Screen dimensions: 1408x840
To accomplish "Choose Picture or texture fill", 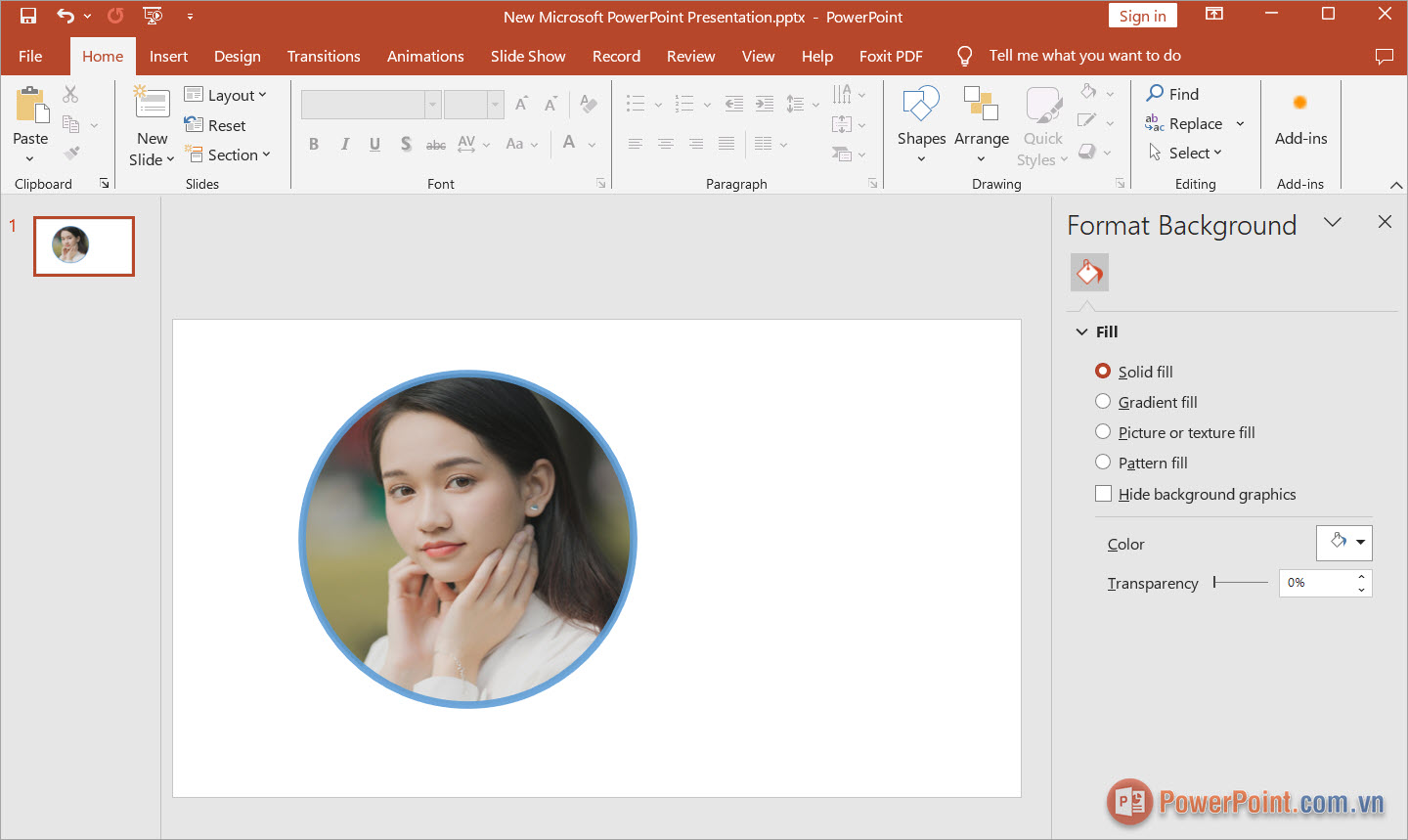I will tap(1103, 431).
